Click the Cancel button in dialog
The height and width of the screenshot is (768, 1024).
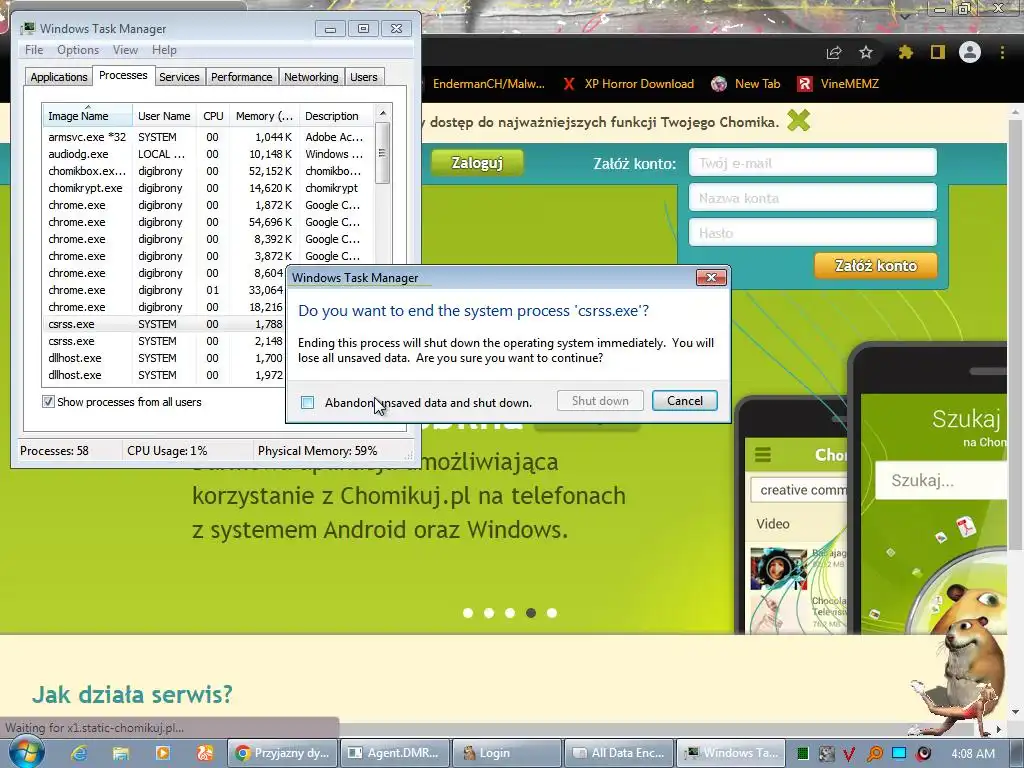[684, 400]
